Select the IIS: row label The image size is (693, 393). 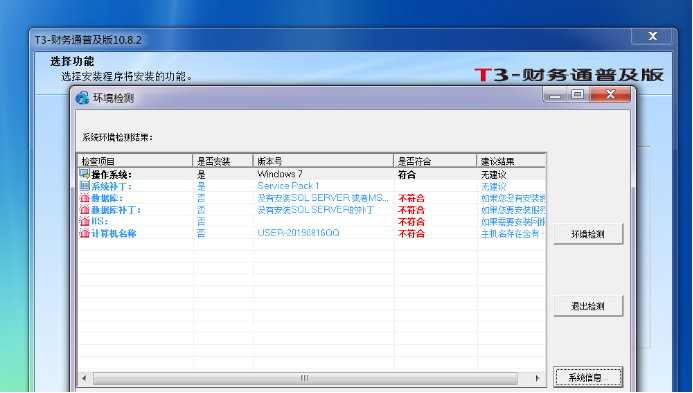[99, 221]
